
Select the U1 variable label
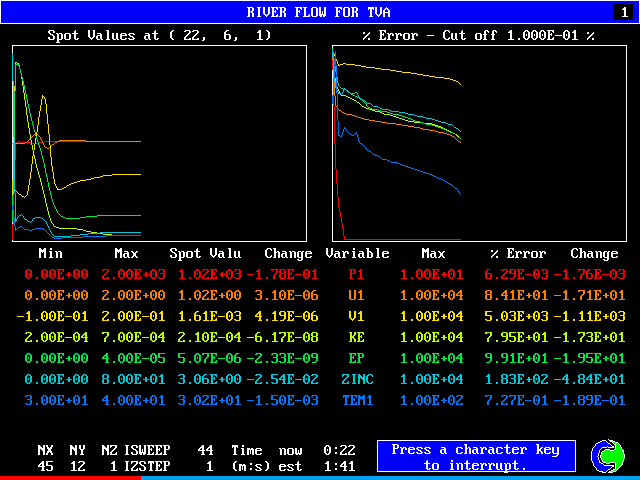pos(356,294)
